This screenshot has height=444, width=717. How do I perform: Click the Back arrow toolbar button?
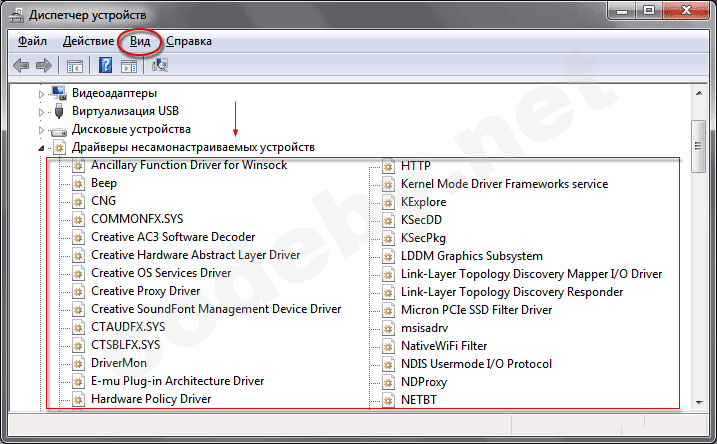(21, 66)
